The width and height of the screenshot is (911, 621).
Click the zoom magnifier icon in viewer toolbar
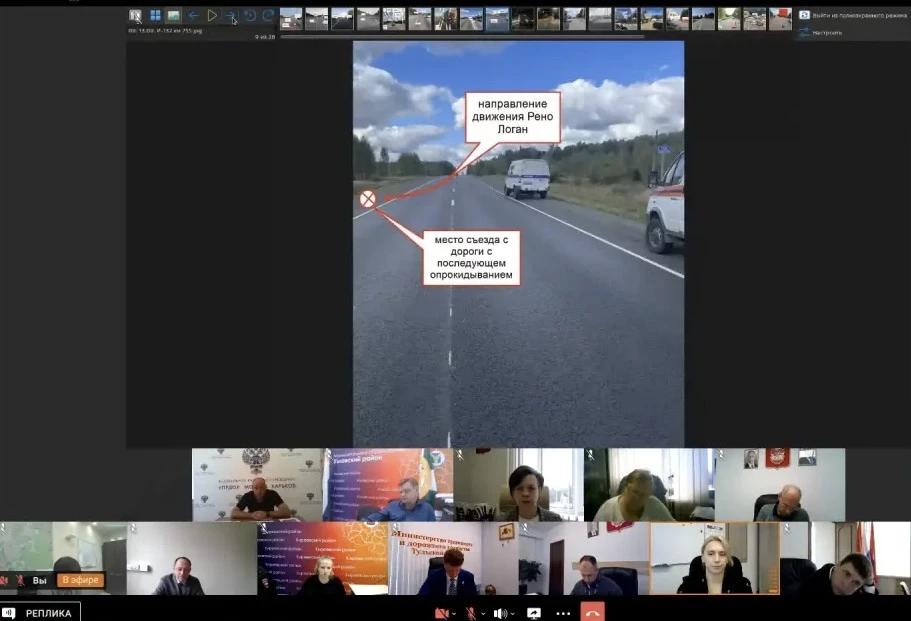pyautogui.click(x=135, y=16)
